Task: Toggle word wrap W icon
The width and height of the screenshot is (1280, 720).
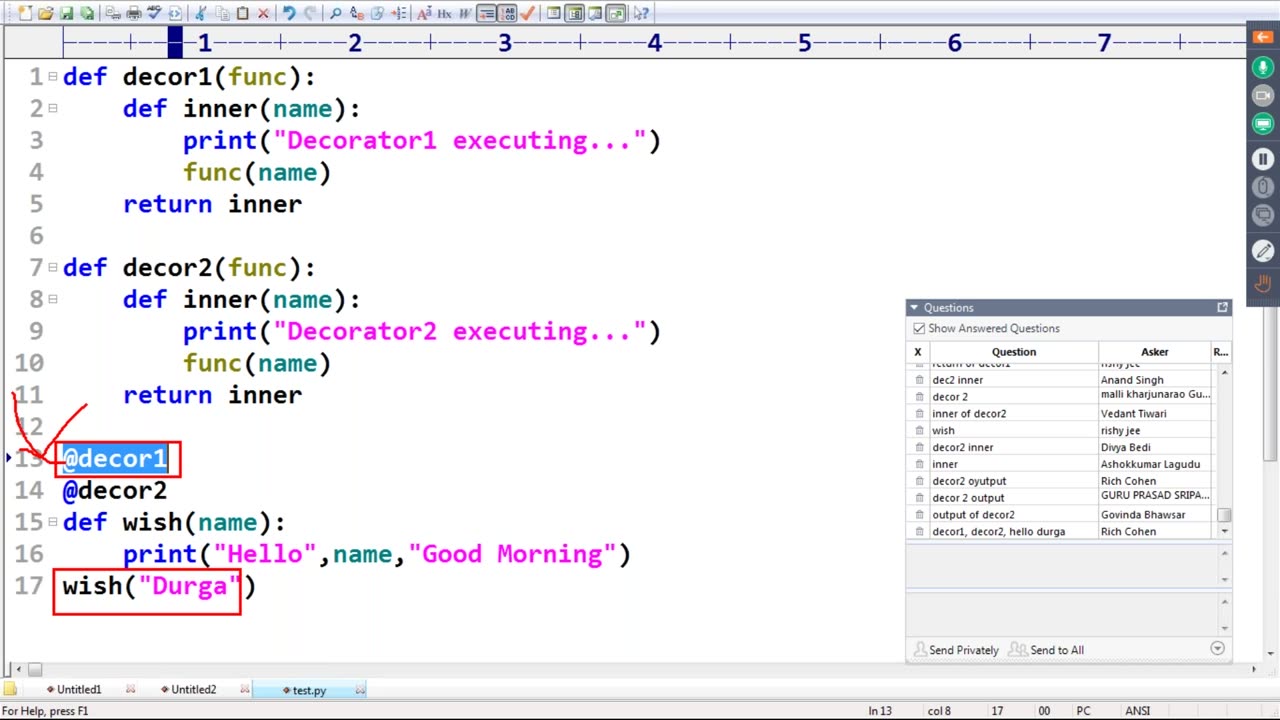Action: pyautogui.click(x=465, y=13)
